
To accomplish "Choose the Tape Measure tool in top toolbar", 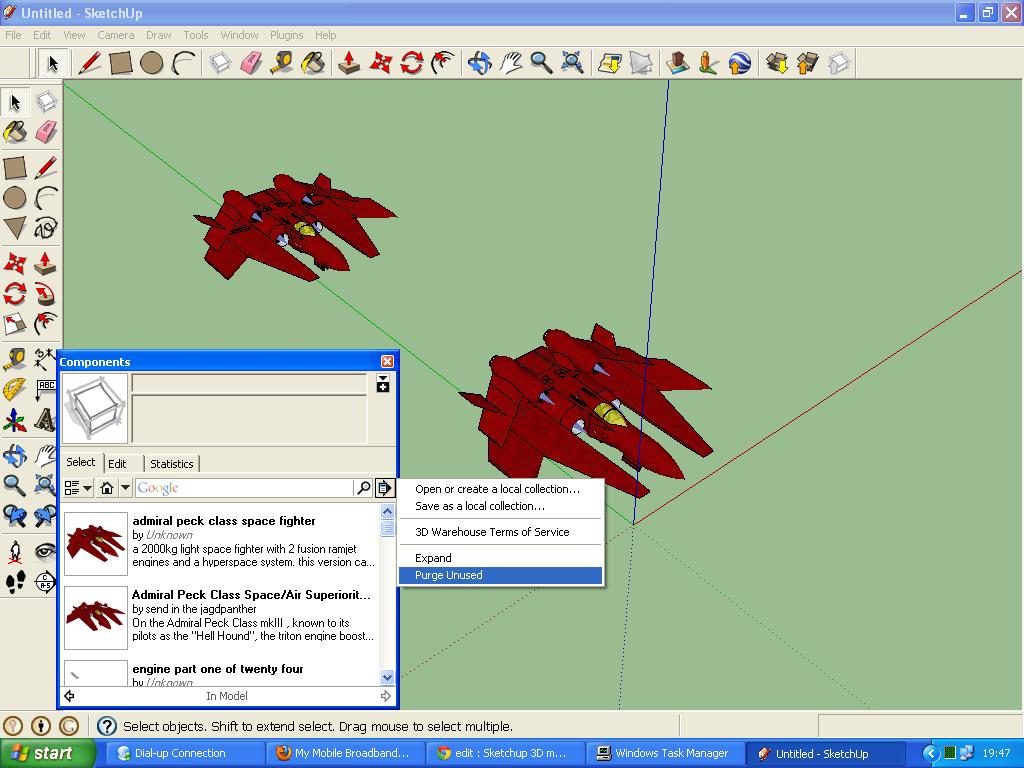I will coord(282,63).
